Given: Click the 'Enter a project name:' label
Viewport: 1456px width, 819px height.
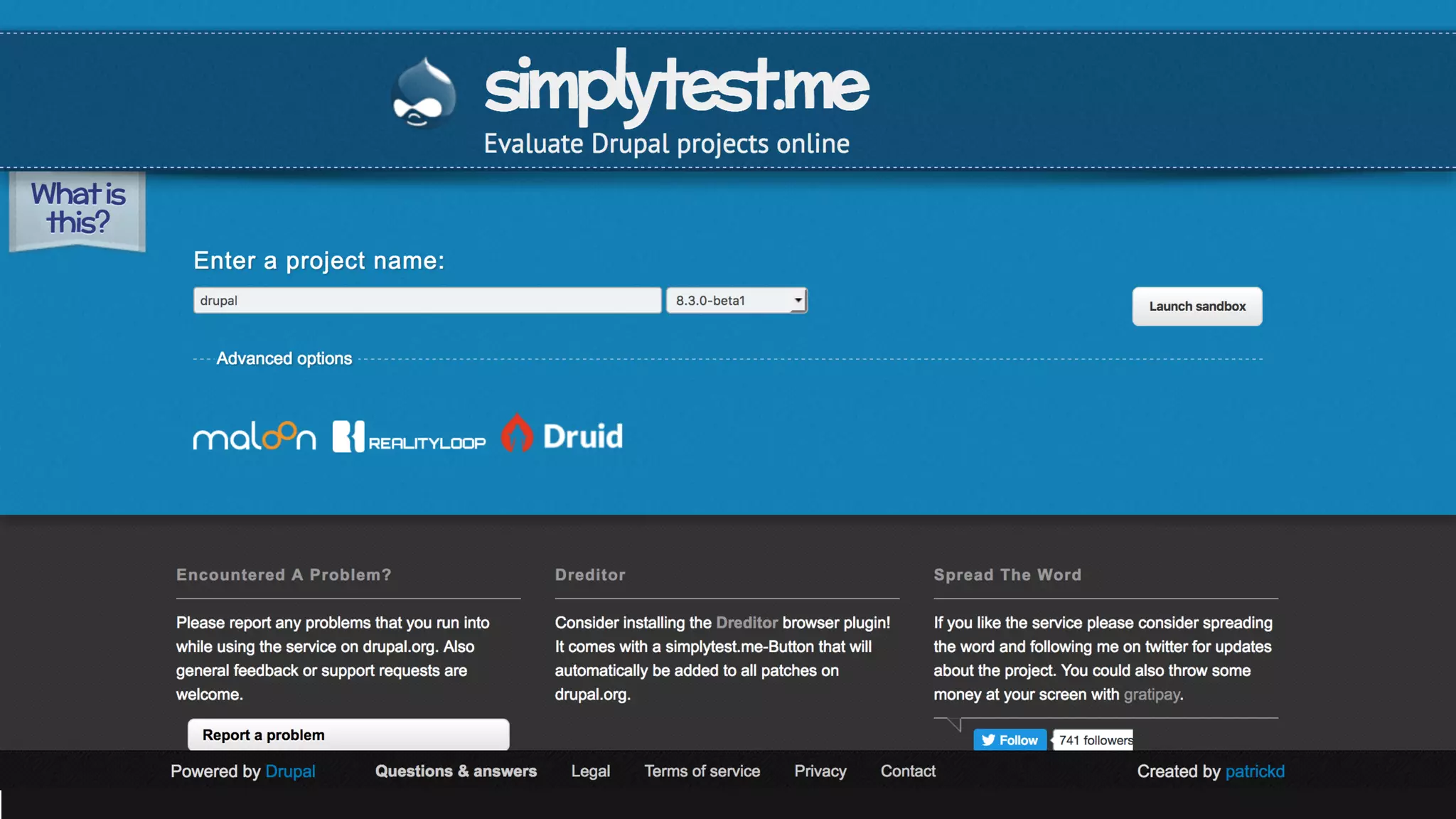Looking at the screenshot, I should [319, 261].
